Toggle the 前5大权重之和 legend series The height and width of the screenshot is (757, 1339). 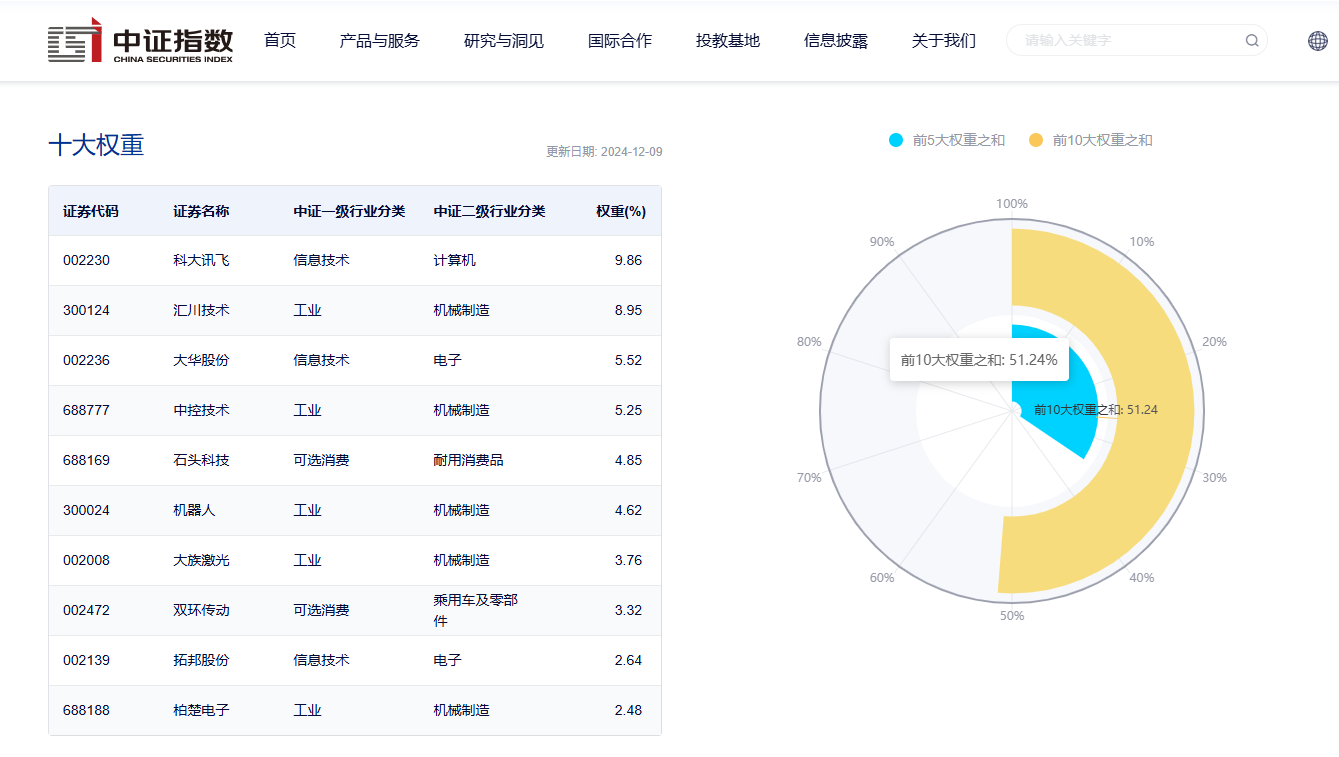coord(946,140)
